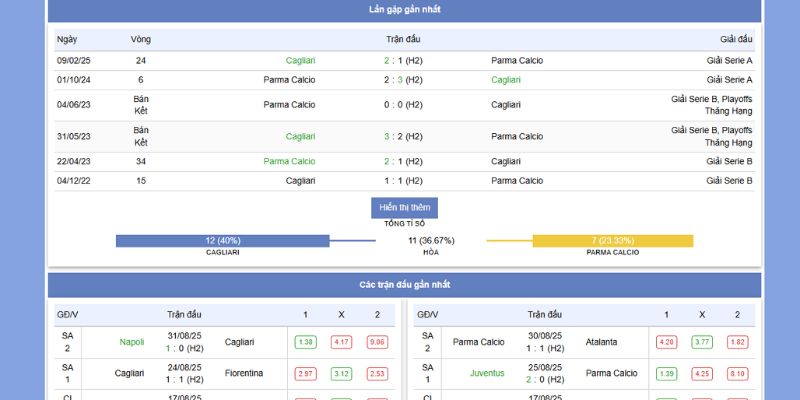The height and width of the screenshot is (400, 800).
Task: Click the 2.97 odds box
Action: pyautogui.click(x=305, y=374)
